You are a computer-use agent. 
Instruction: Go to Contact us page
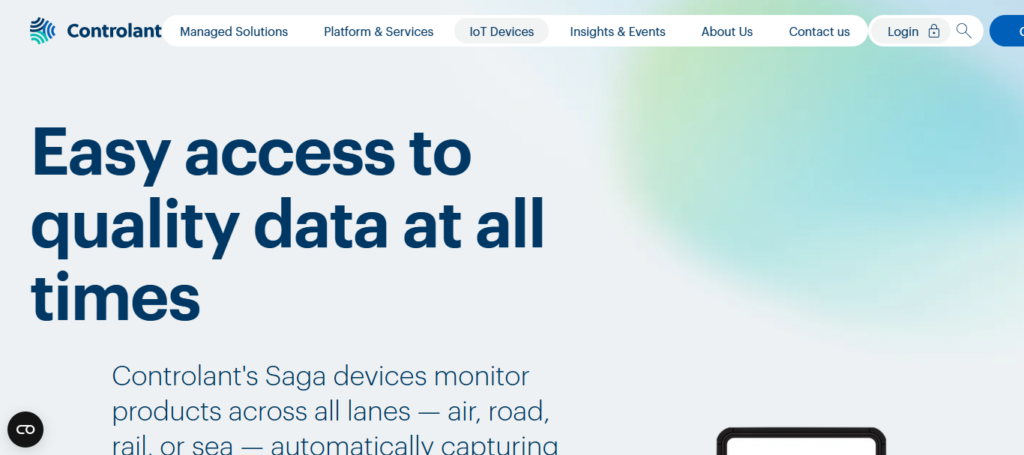click(819, 31)
